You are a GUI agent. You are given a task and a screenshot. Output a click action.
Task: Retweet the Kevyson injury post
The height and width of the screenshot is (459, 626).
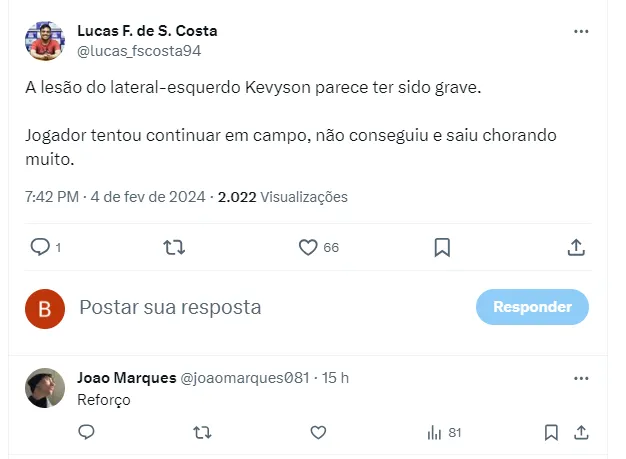[x=174, y=247]
